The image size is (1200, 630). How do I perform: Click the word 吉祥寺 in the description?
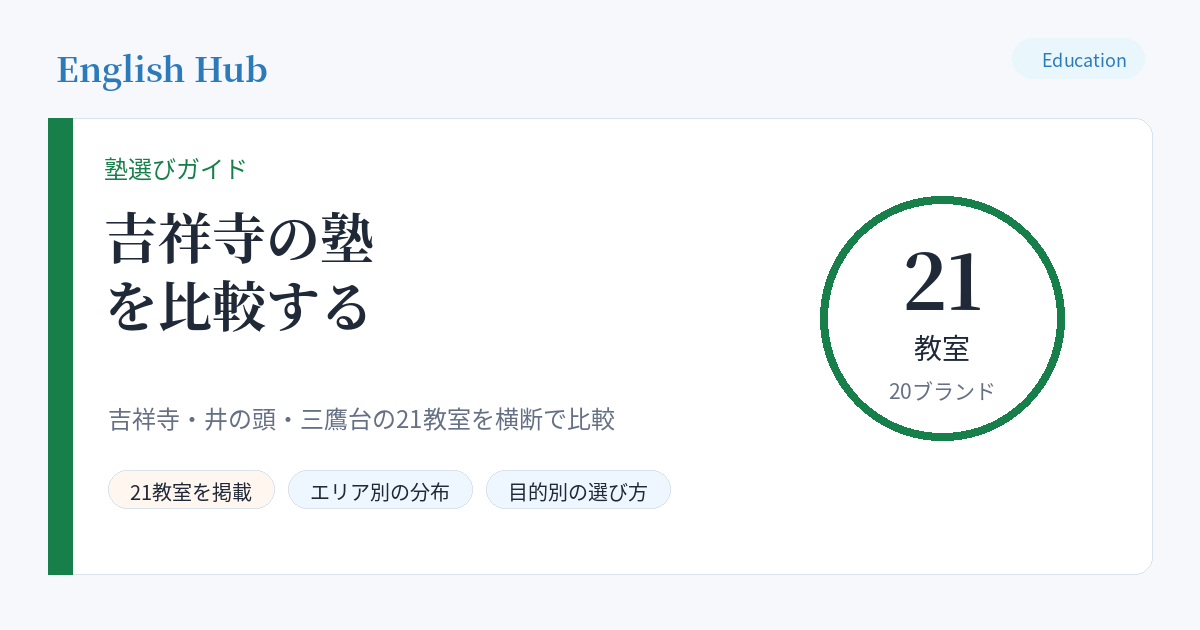[x=145, y=419]
